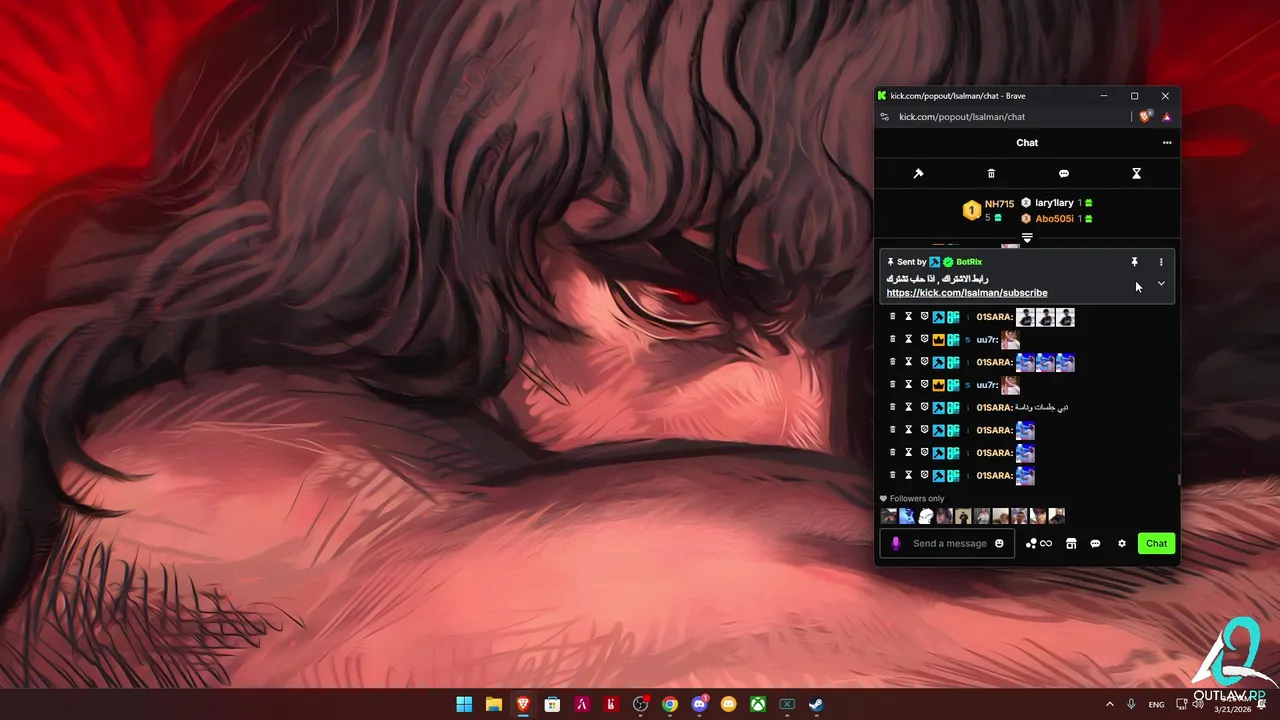
Task: Open Xbox app from taskbar
Action: pyautogui.click(x=758, y=704)
